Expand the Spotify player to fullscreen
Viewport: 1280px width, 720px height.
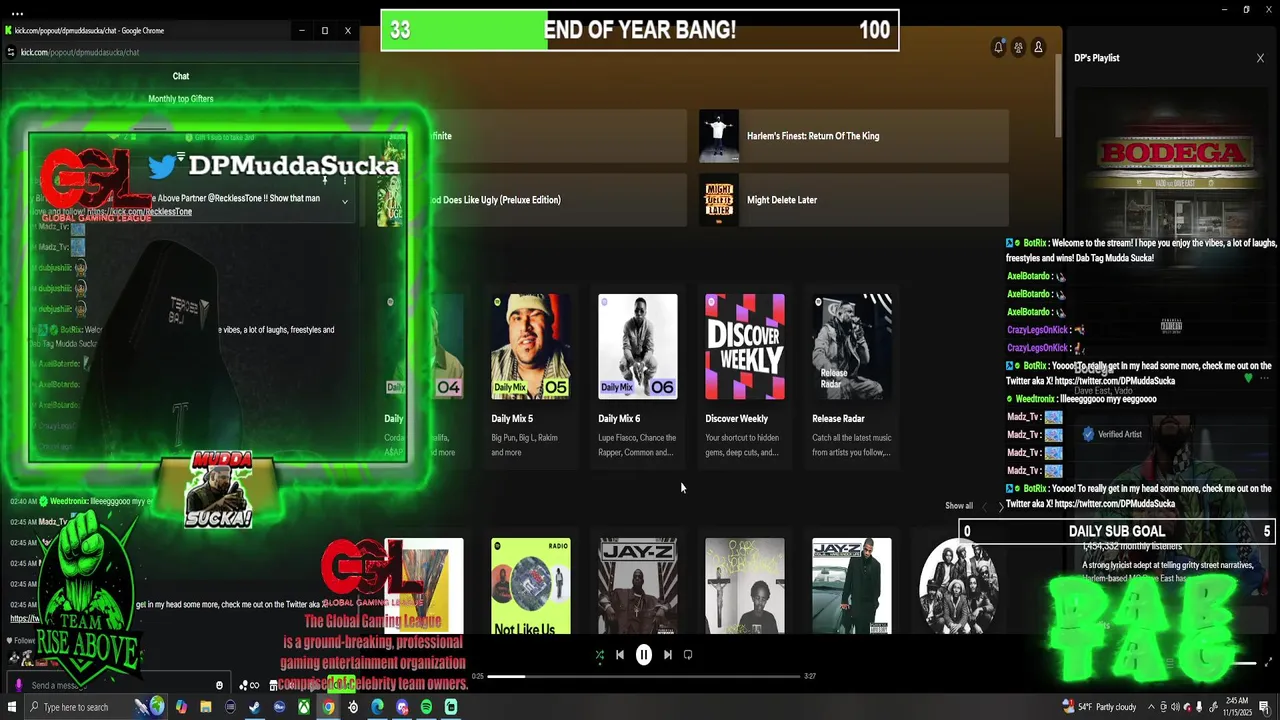click(1268, 662)
